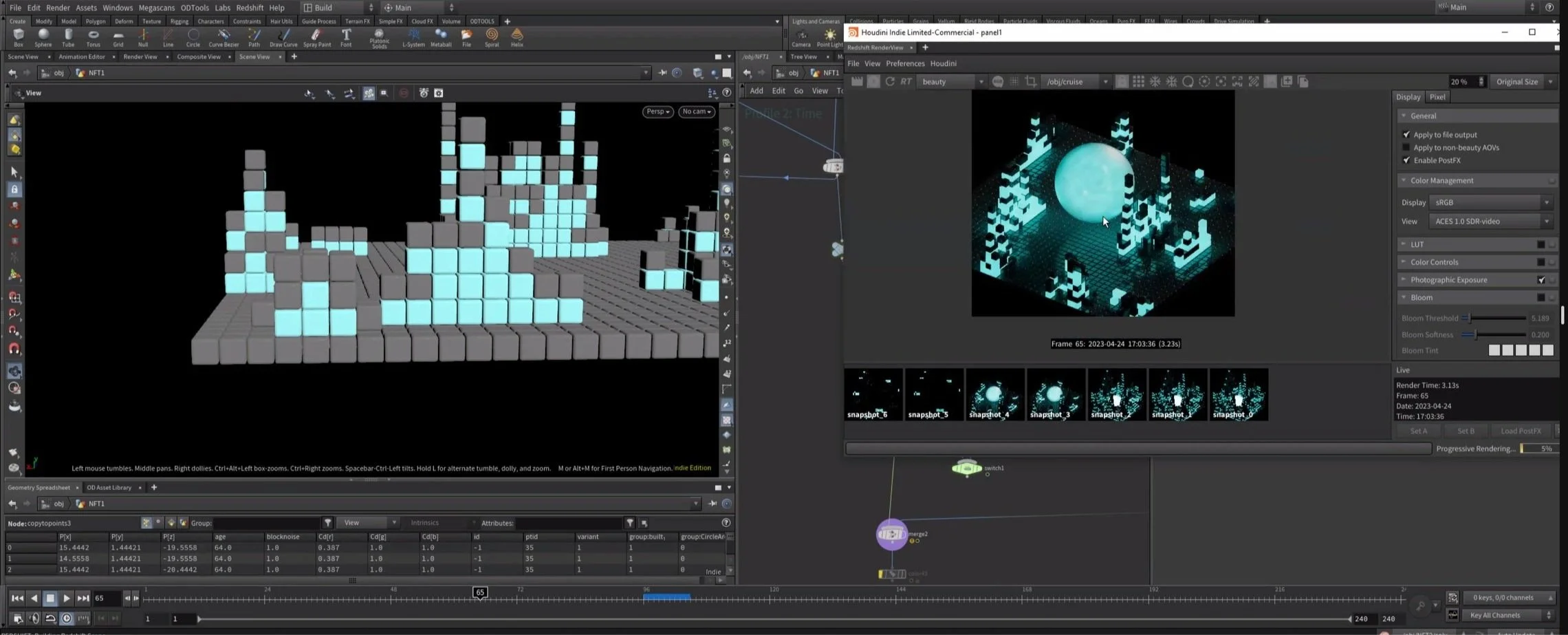Open the ACES 1.0 SDR-video View dropdown
This screenshot has height=635, width=1568.
1490,222
